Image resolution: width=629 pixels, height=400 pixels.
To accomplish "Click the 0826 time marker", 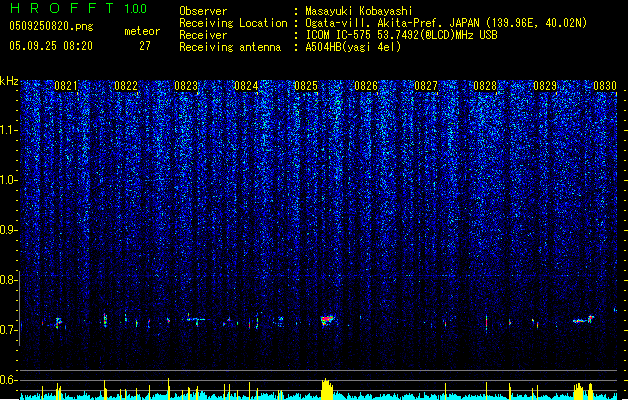I will click(366, 85).
